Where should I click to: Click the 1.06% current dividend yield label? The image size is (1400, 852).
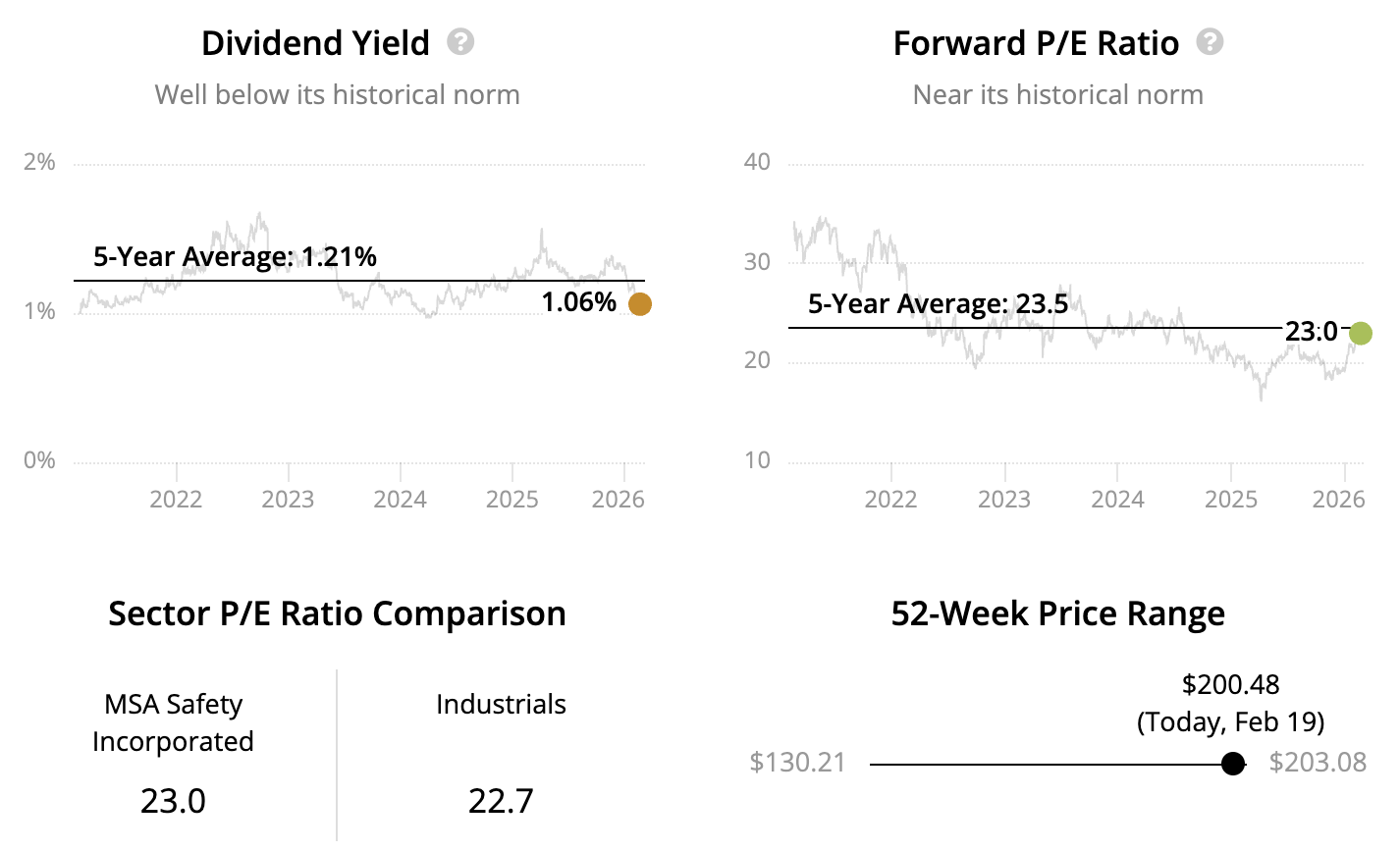pos(578,302)
